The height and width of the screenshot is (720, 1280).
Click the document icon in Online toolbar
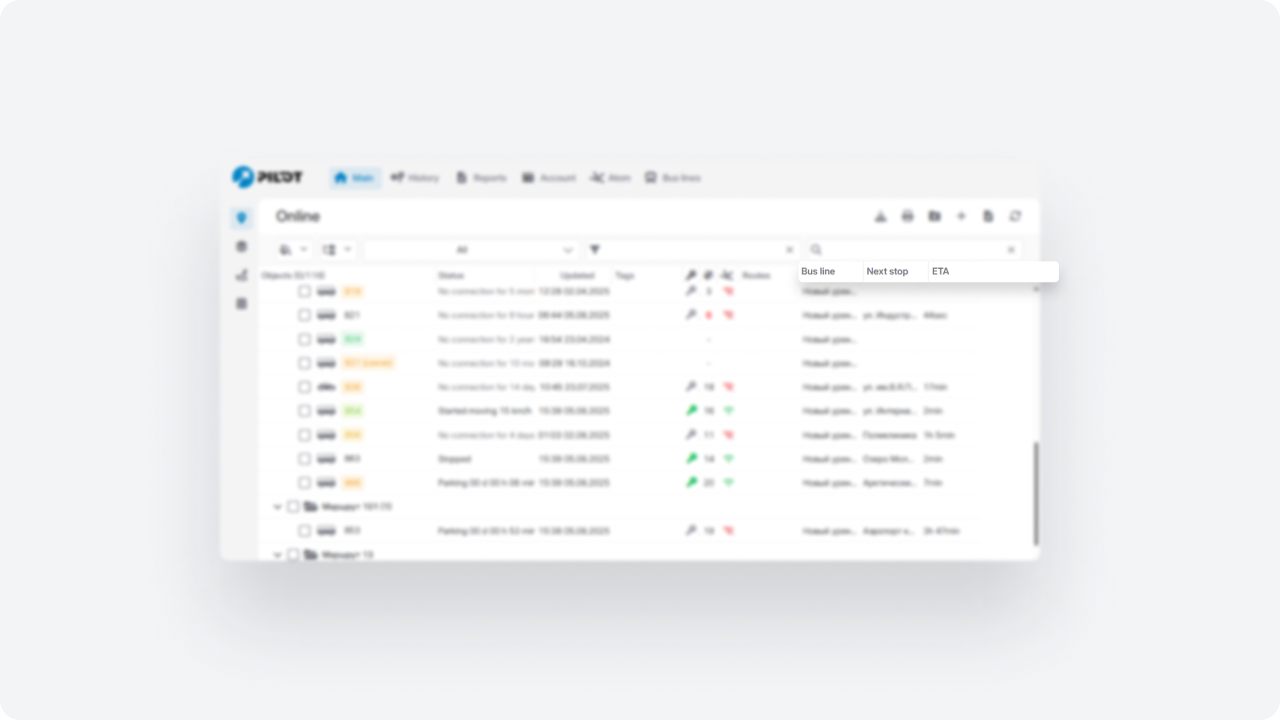coord(988,216)
